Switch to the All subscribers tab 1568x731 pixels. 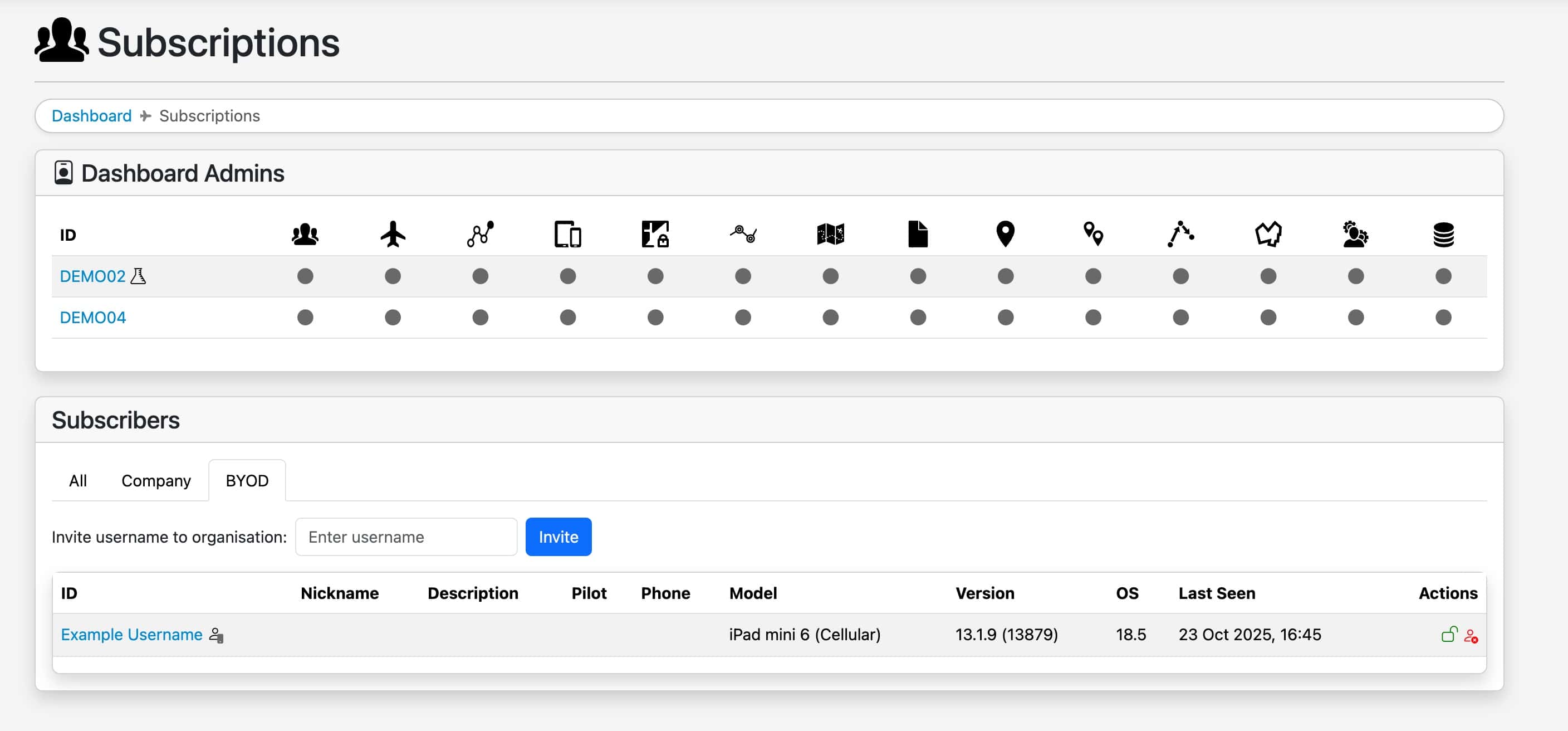coord(78,481)
